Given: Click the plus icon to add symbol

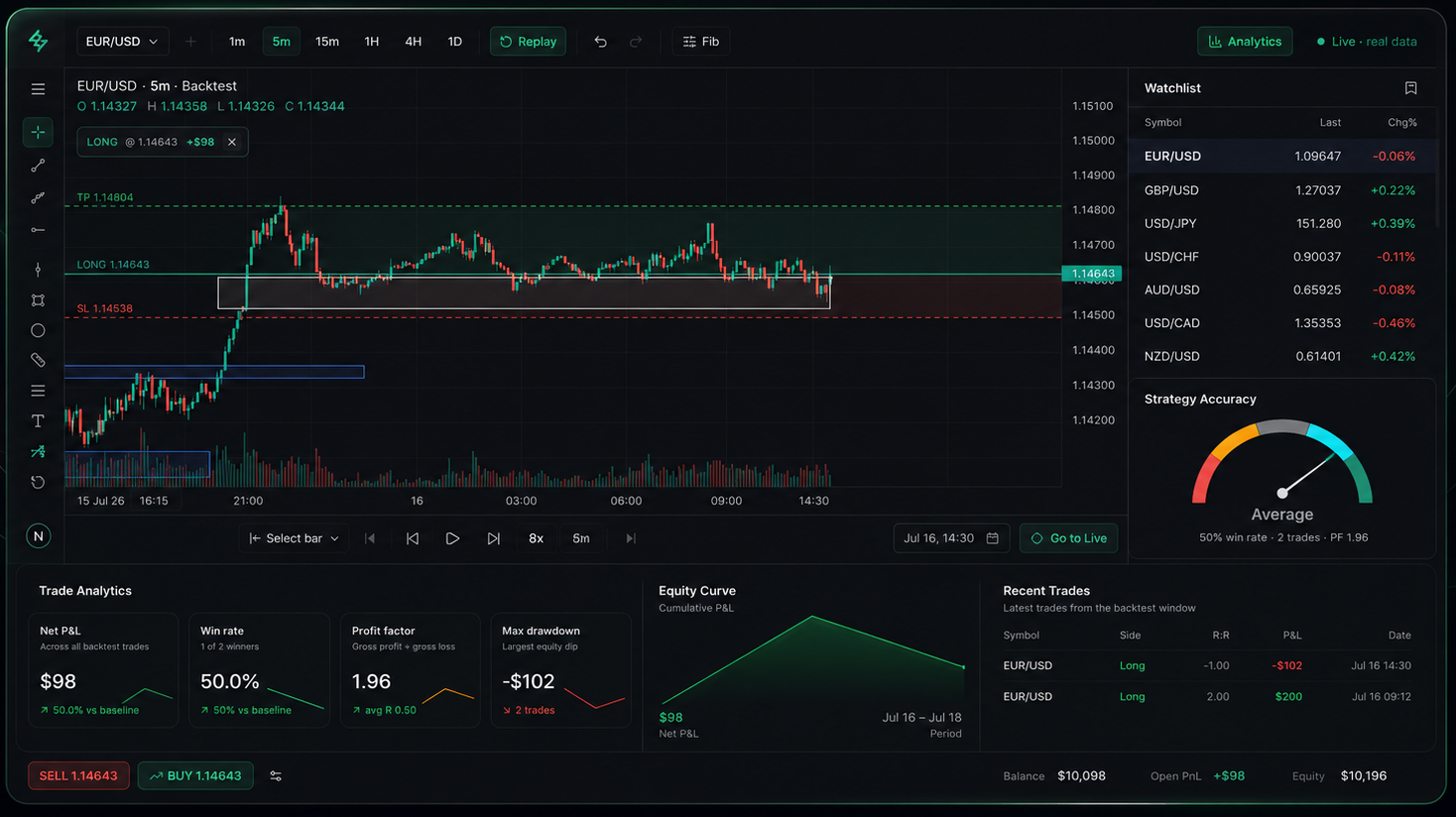Looking at the screenshot, I should point(190,42).
